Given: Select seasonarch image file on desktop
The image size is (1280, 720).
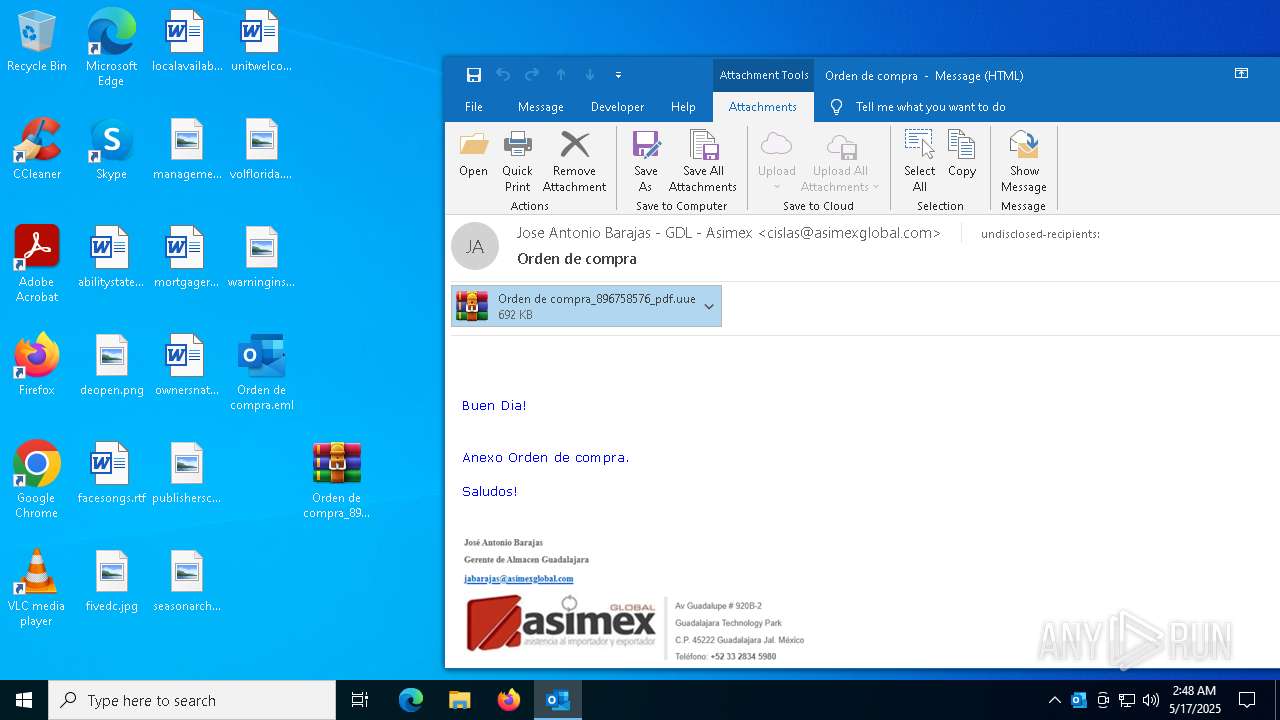Looking at the screenshot, I should [x=186, y=581].
